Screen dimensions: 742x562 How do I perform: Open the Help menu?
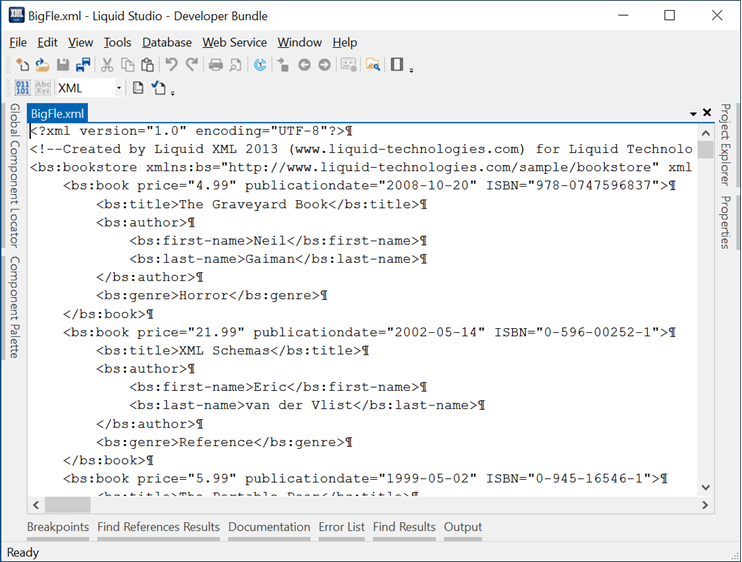(344, 43)
